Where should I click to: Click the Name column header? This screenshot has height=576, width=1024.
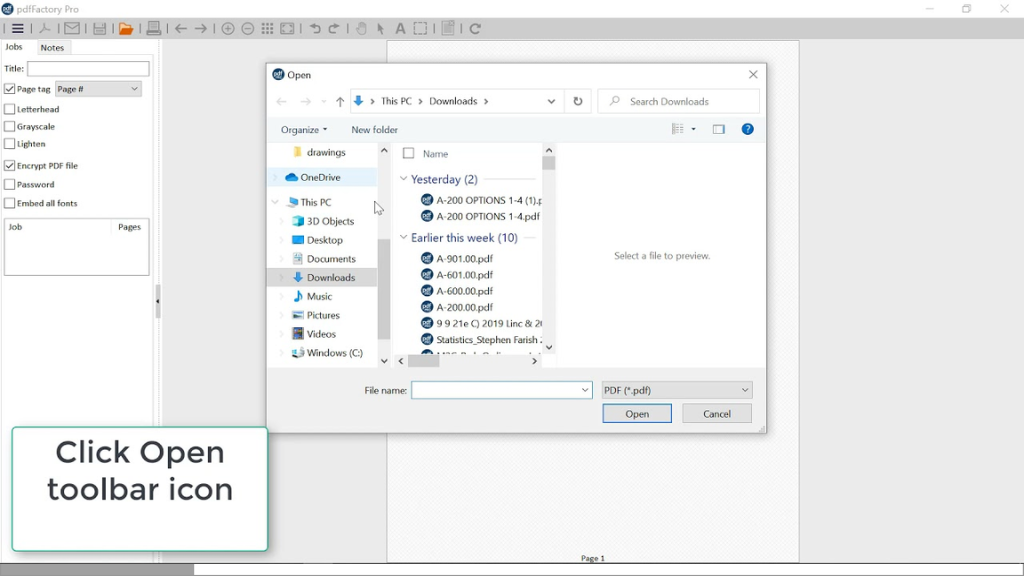click(x=435, y=154)
